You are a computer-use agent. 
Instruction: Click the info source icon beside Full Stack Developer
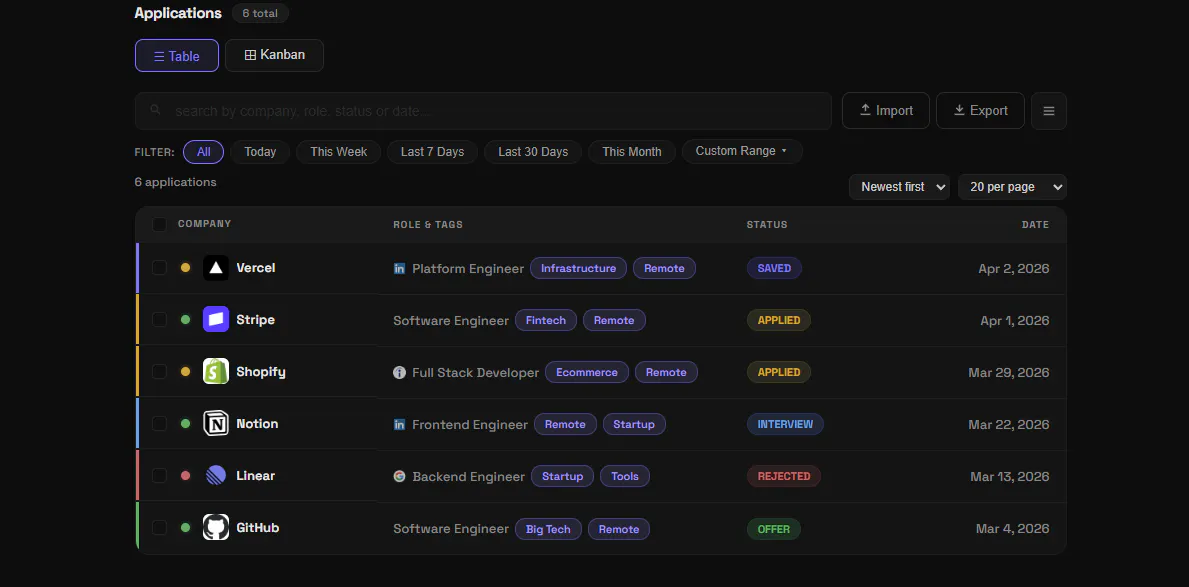coord(400,372)
